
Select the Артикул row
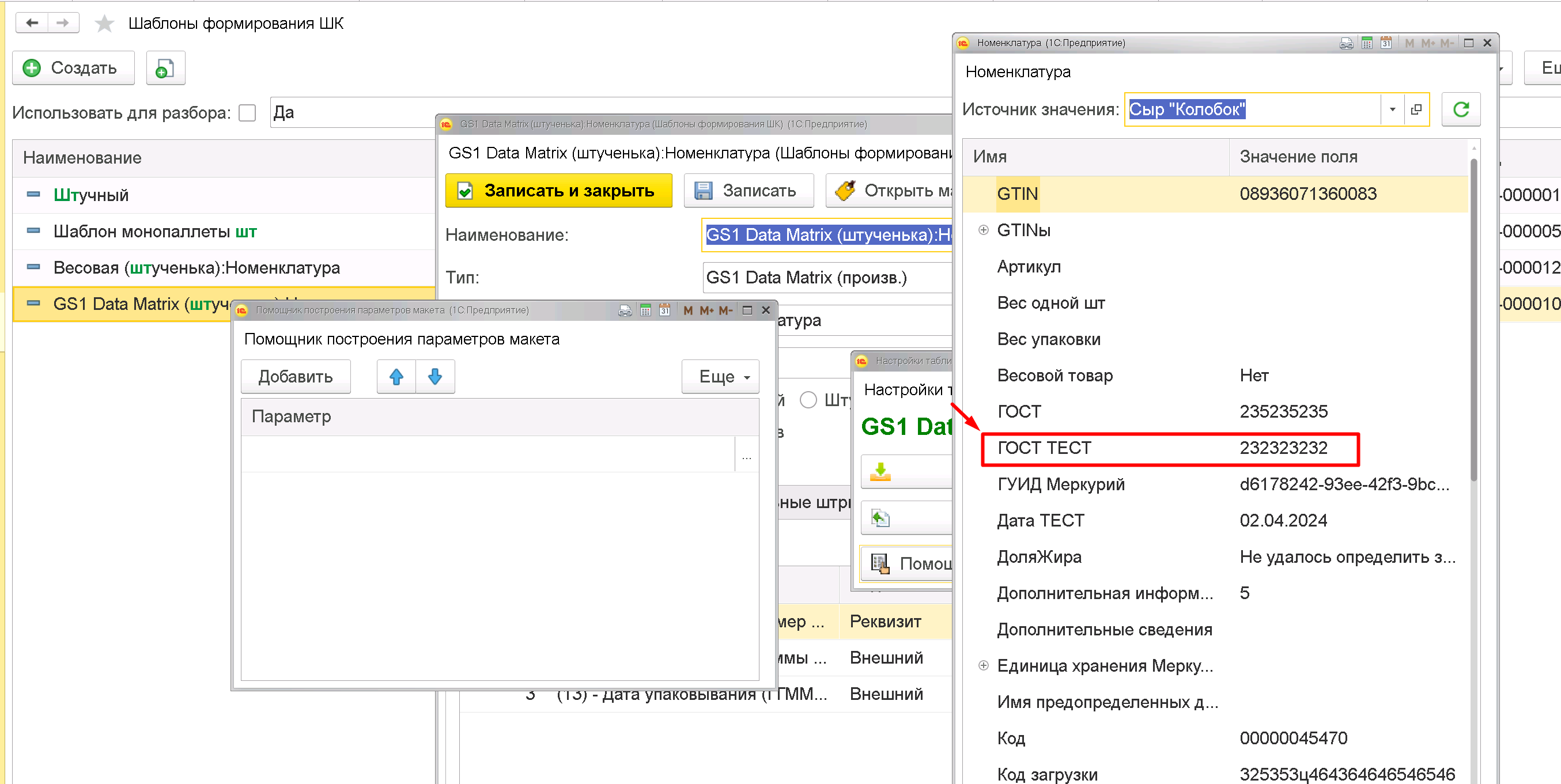pyautogui.click(x=1215, y=267)
